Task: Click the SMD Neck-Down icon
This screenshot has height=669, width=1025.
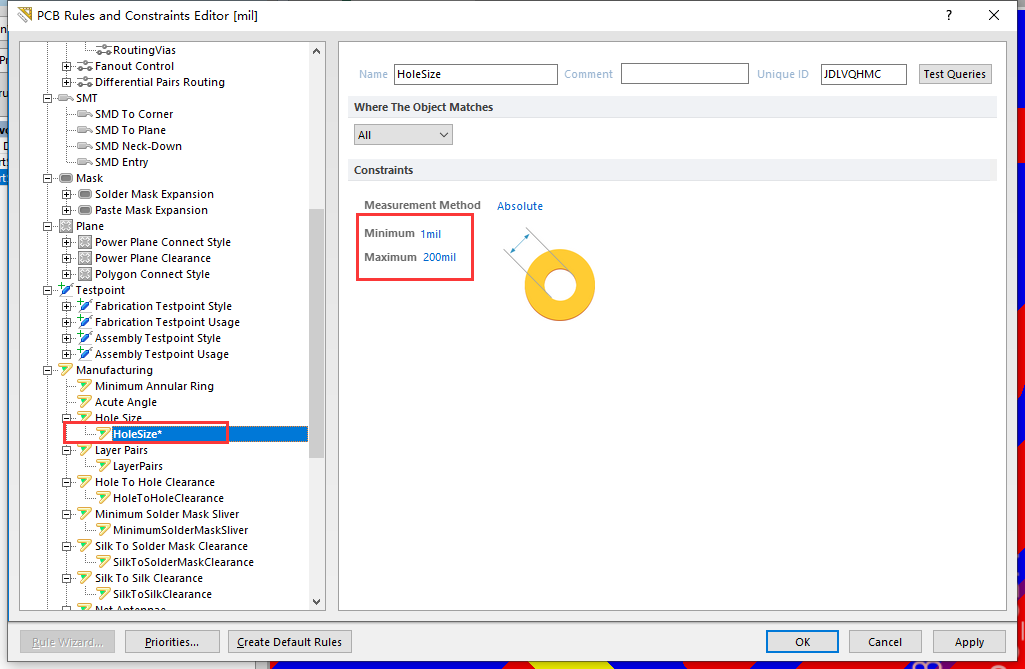Action: (84, 146)
